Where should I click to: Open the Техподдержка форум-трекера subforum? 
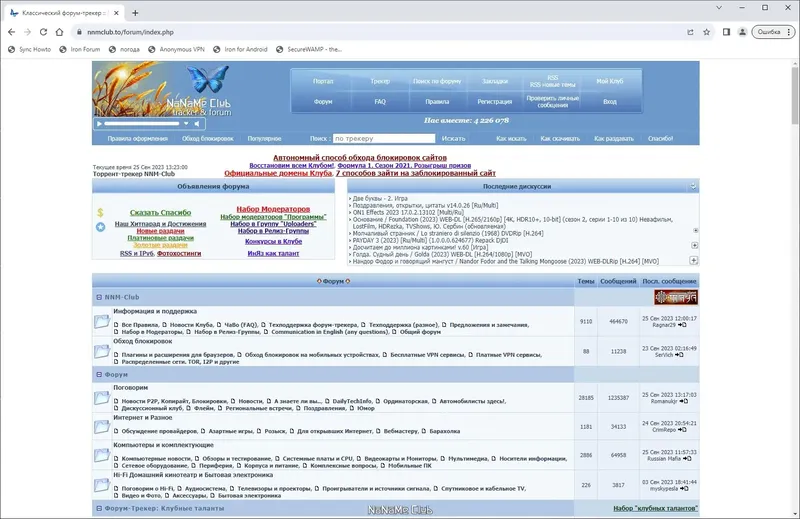(x=313, y=325)
